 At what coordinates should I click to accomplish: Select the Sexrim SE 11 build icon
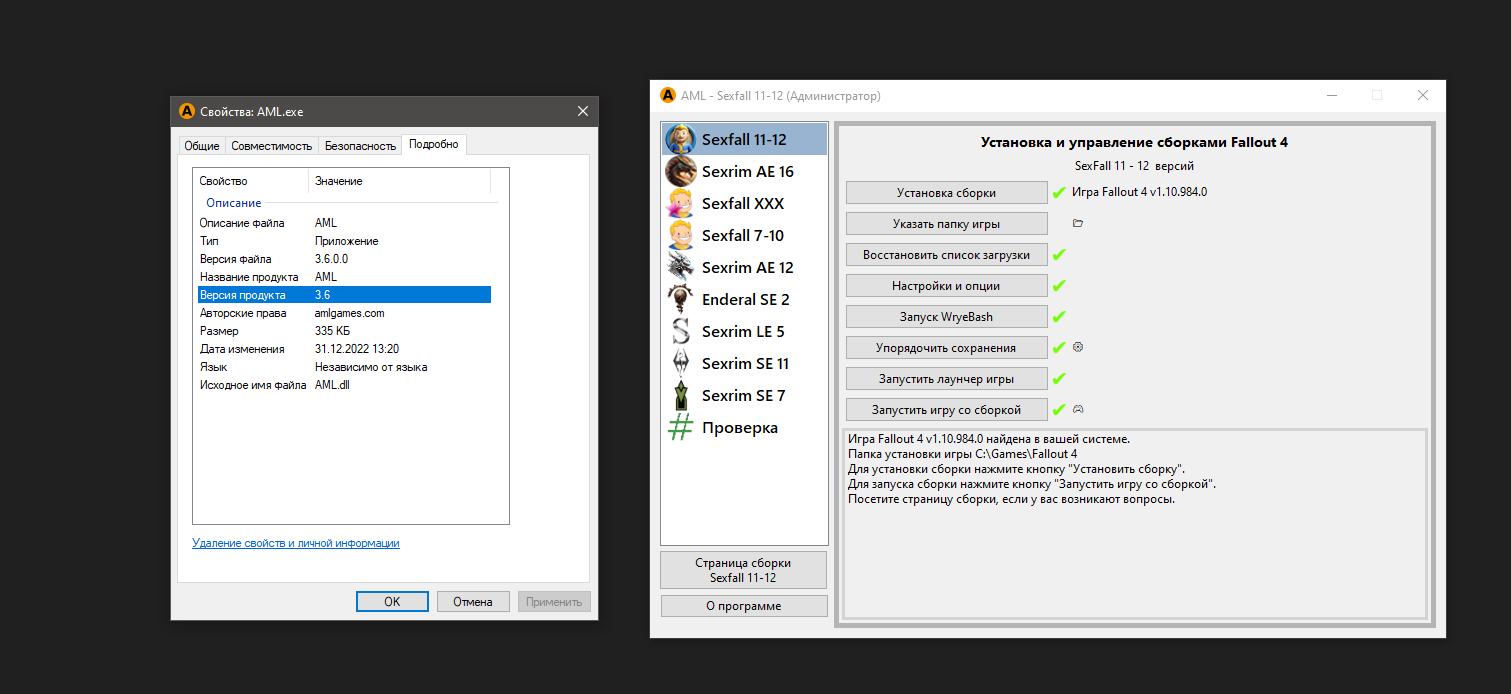tap(681, 364)
